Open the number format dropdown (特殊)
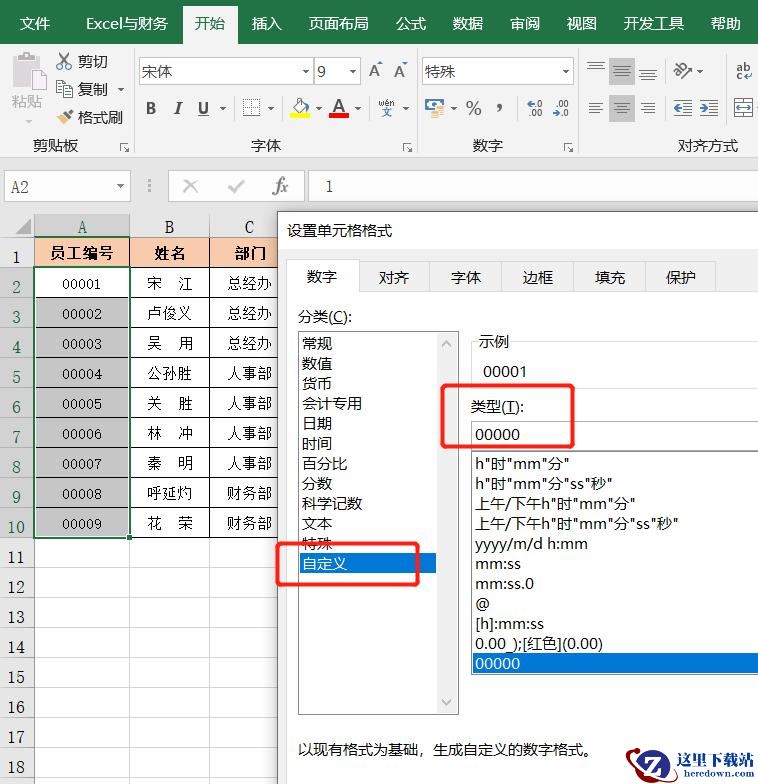Screen dimensions: 758x784 pos(566,72)
